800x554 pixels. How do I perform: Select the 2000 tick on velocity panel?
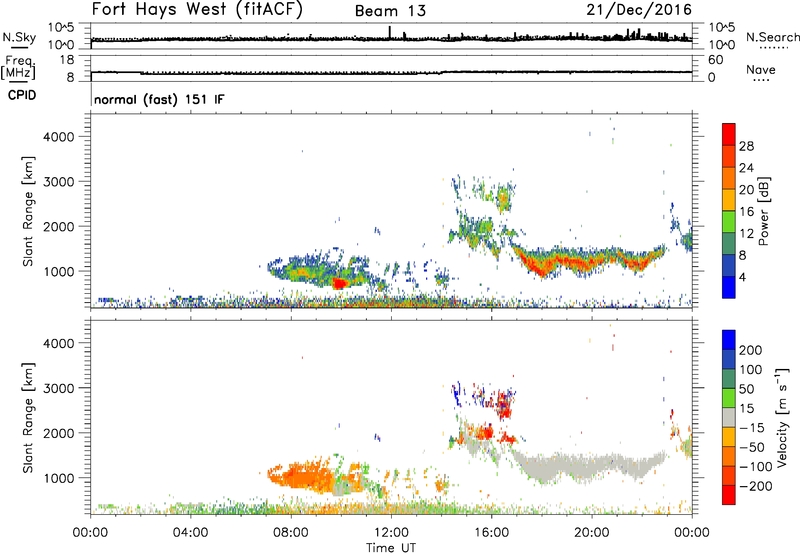coord(59,433)
